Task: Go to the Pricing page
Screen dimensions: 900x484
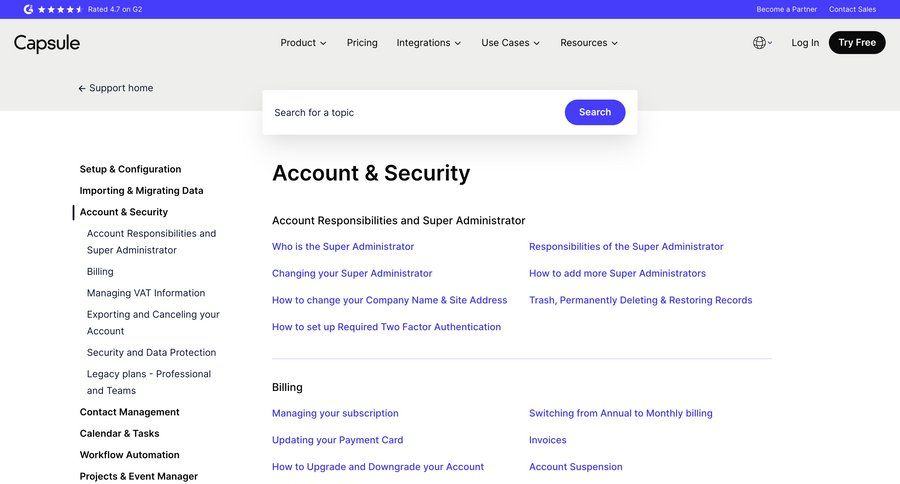Action: click(x=362, y=43)
